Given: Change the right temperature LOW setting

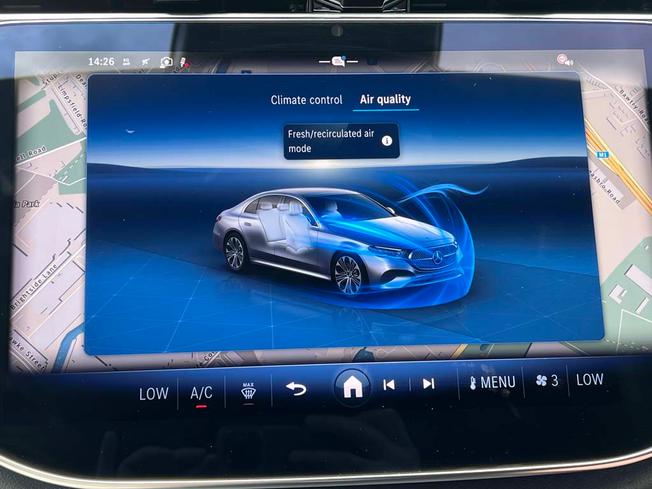Looking at the screenshot, I should pyautogui.click(x=589, y=379).
